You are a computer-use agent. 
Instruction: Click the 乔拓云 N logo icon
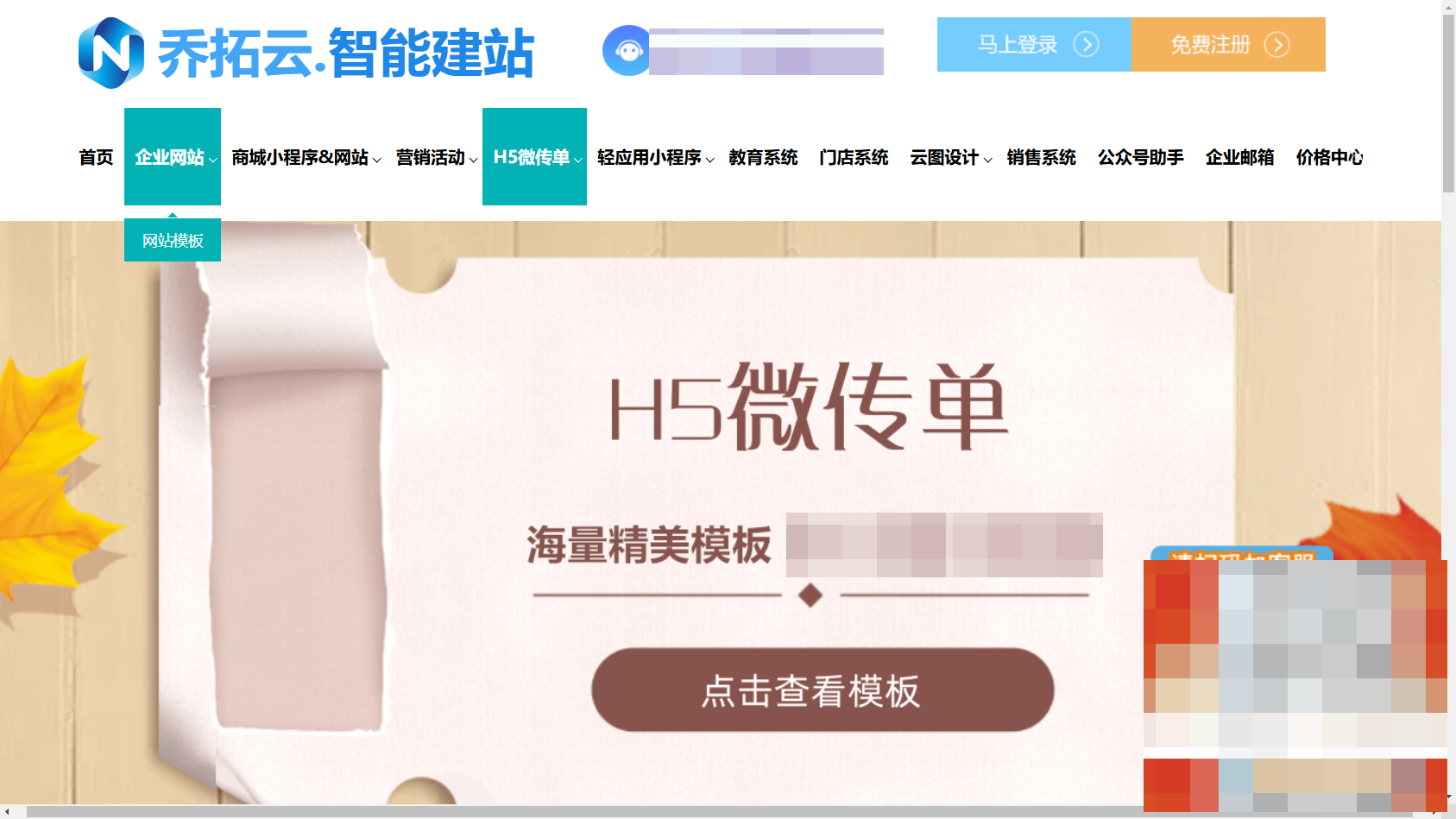(110, 53)
